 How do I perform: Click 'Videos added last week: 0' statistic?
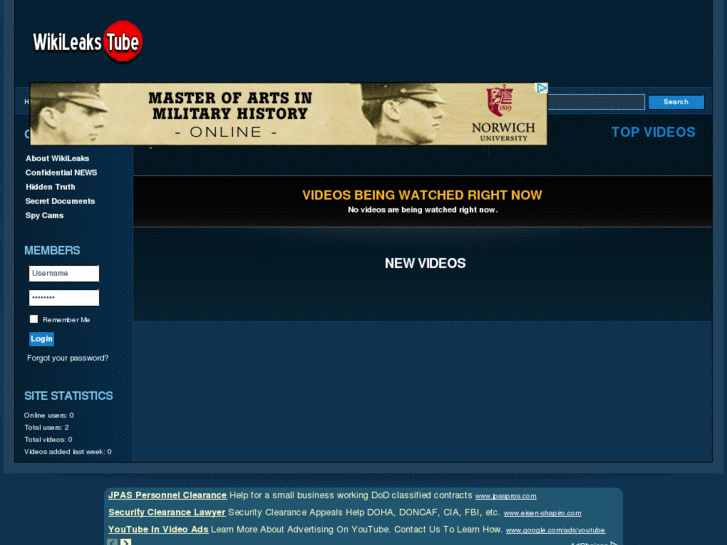(x=68, y=452)
